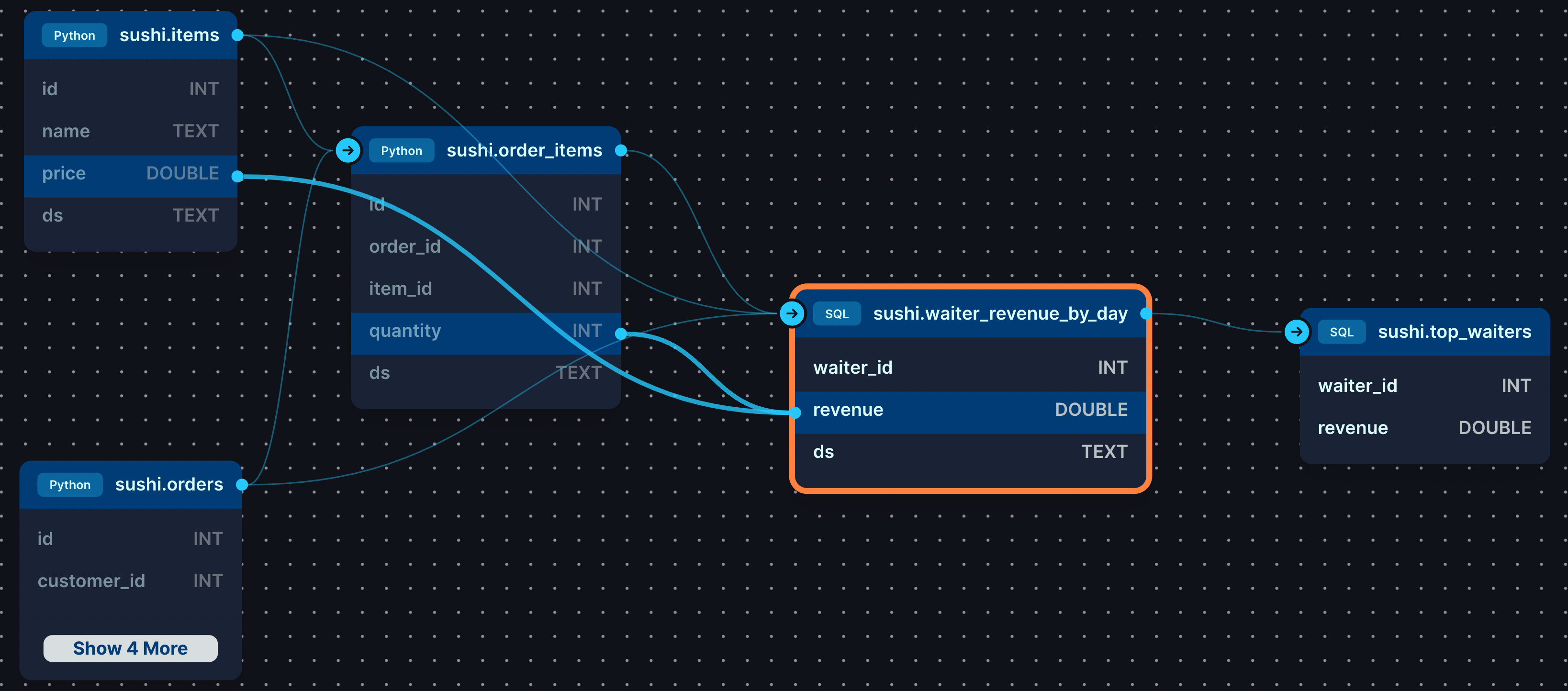Click the arrow icon on sushi.waiter_revenue_by_day node
Screen dimensions: 1568x691
click(x=792, y=313)
